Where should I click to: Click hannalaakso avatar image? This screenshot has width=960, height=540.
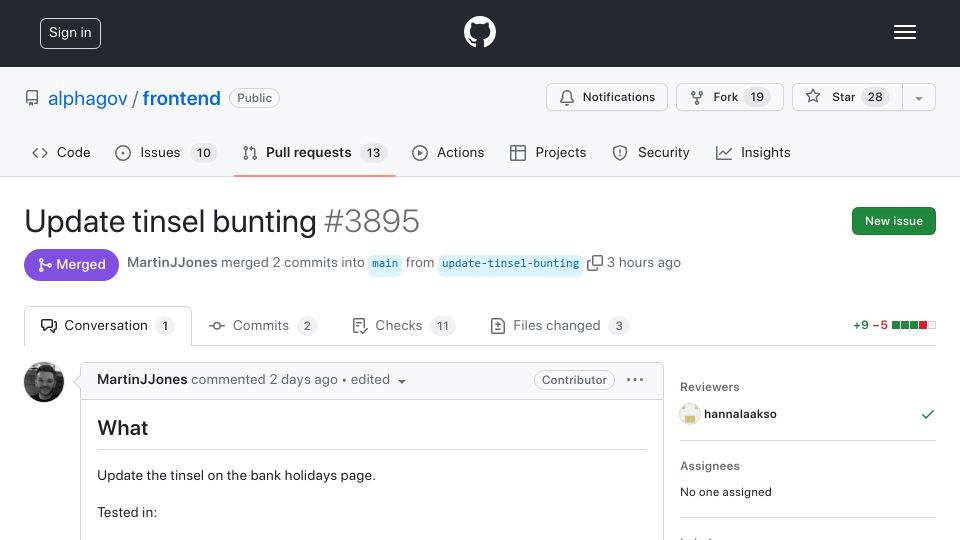(690, 414)
